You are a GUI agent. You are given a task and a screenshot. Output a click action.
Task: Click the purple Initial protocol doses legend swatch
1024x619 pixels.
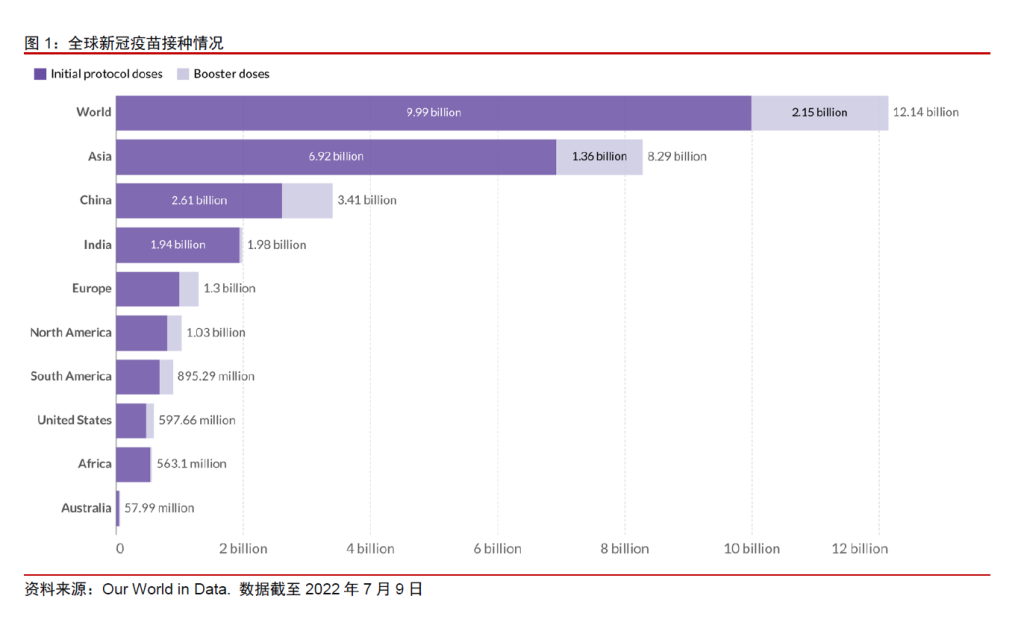click(x=40, y=74)
